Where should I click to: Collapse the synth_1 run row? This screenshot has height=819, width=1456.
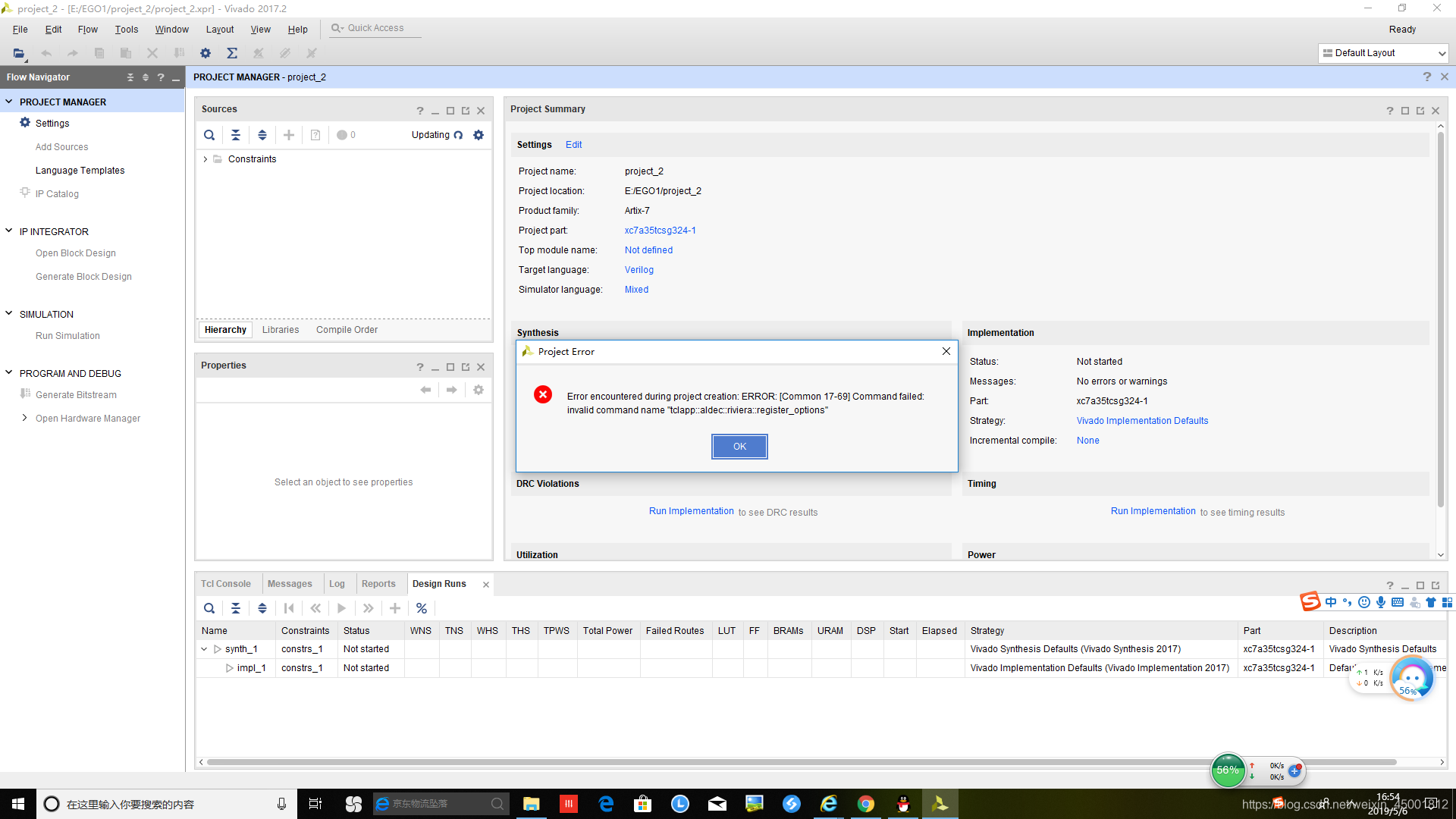[x=204, y=649]
